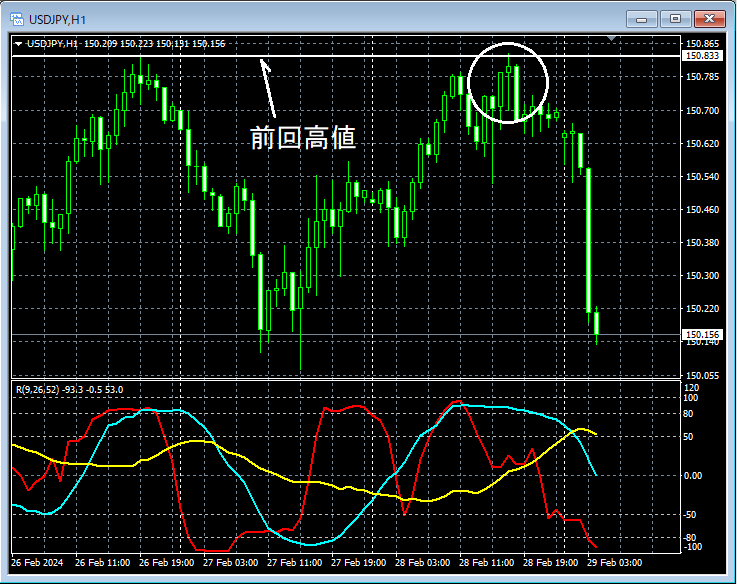Viewport: 738px width, 584px height.
Task: Click the 150.620 price scale value
Action: point(702,144)
